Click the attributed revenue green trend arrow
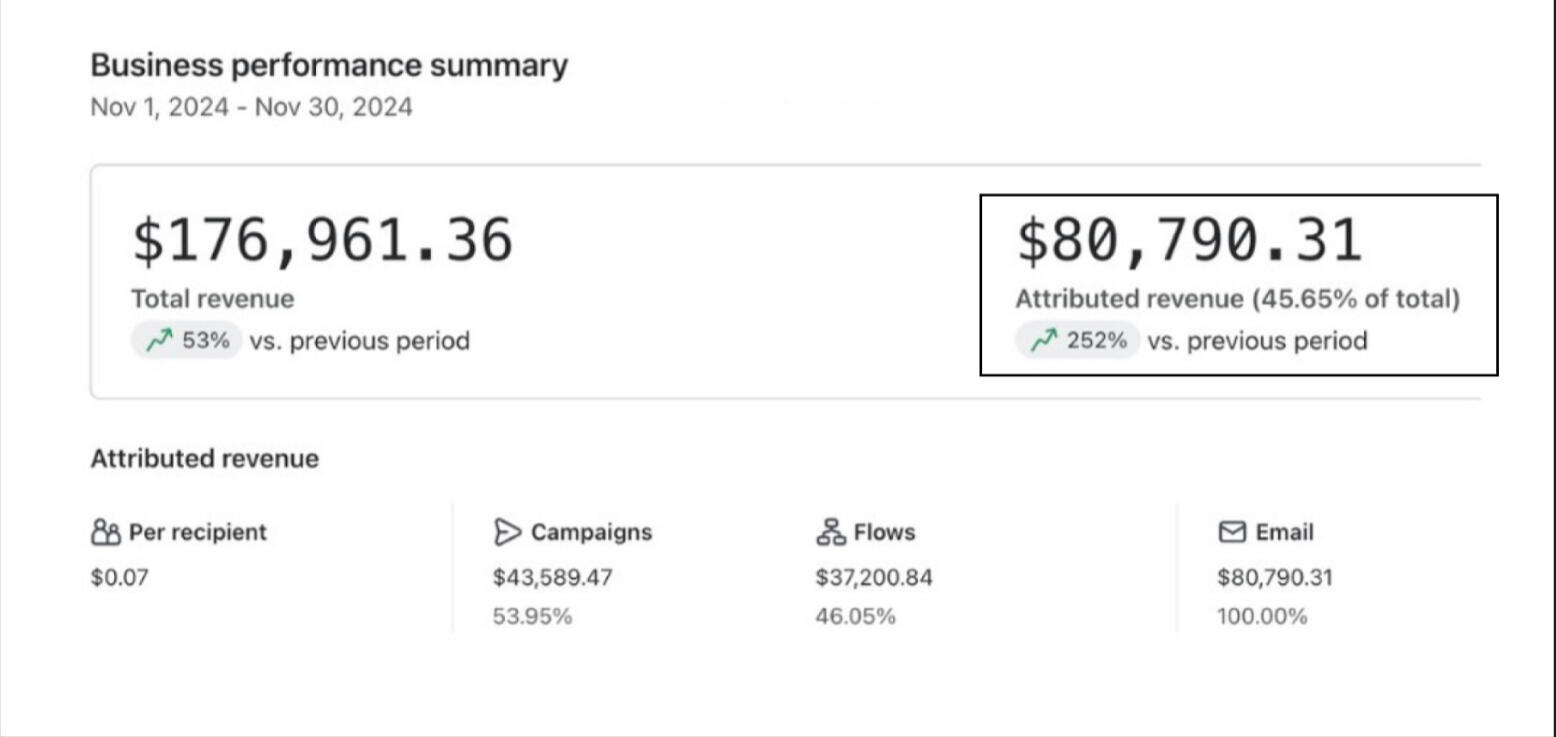The width and height of the screenshot is (1556, 737). tap(1044, 342)
